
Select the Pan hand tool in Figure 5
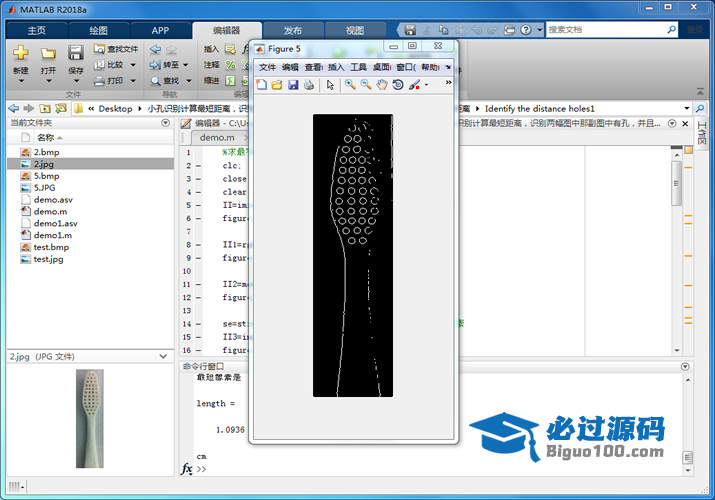381,85
